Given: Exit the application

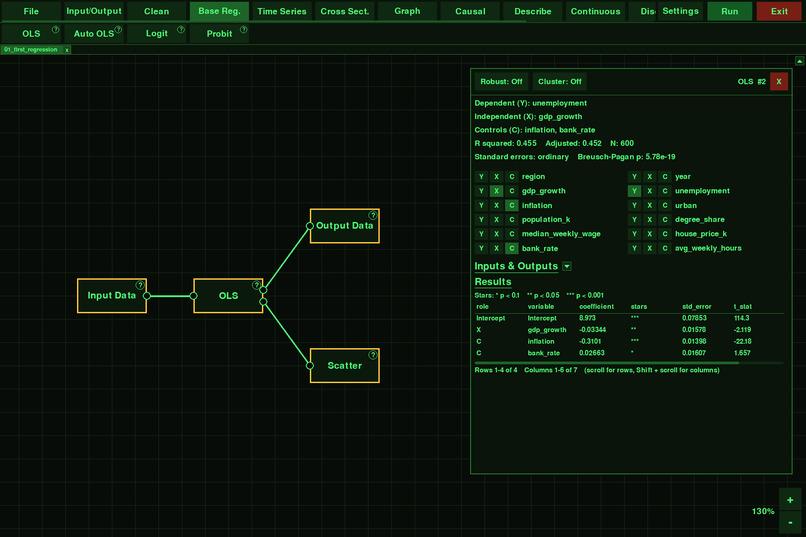Looking at the screenshot, I should (779, 11).
